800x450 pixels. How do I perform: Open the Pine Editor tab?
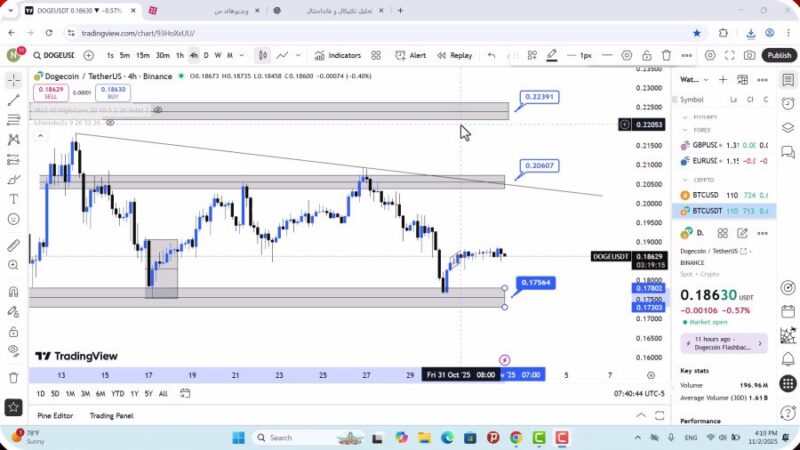click(x=55, y=415)
